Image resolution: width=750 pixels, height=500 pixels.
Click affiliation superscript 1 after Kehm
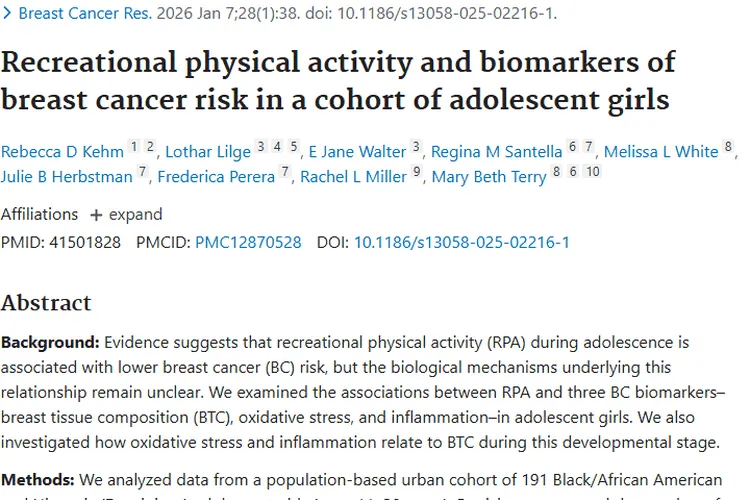pyautogui.click(x=134, y=147)
